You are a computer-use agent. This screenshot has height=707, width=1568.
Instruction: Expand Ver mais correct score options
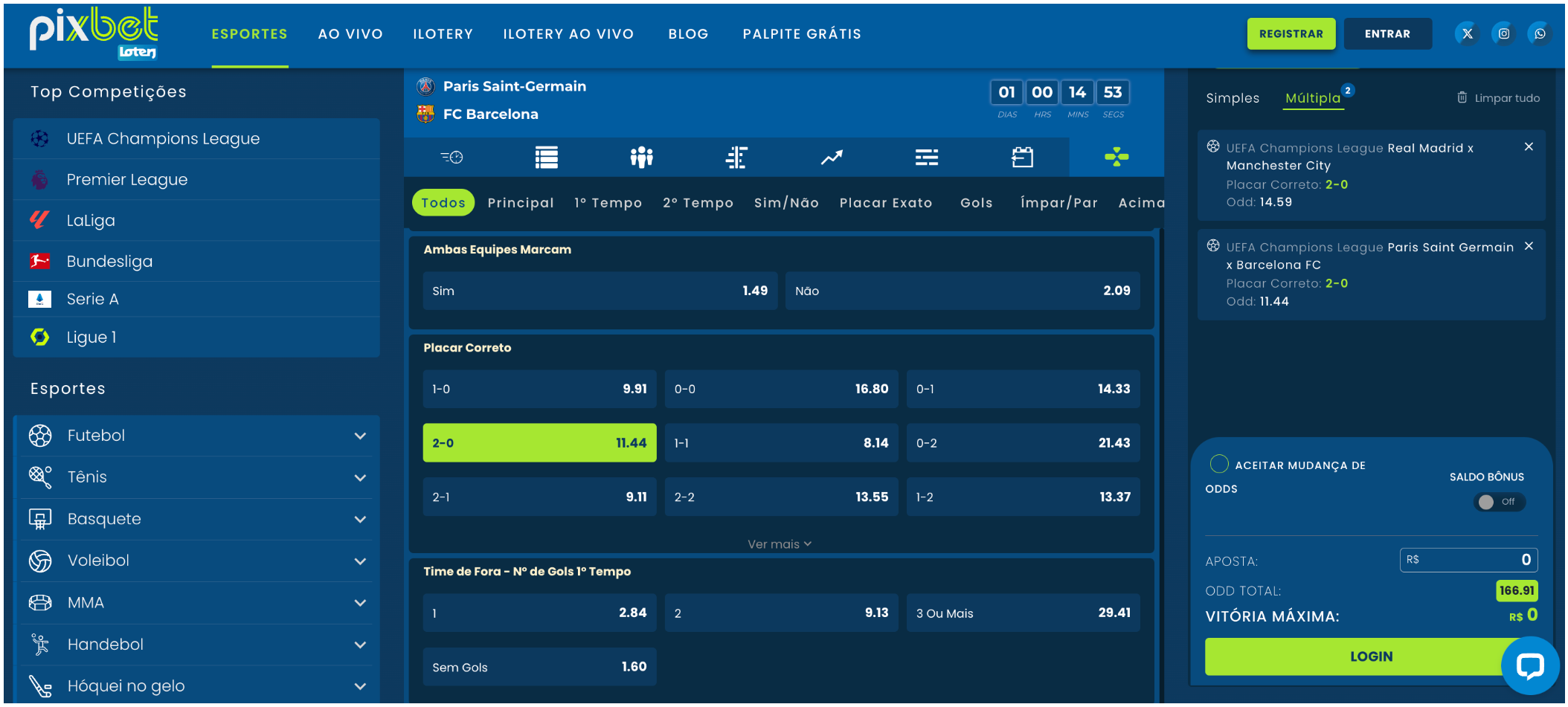point(780,544)
